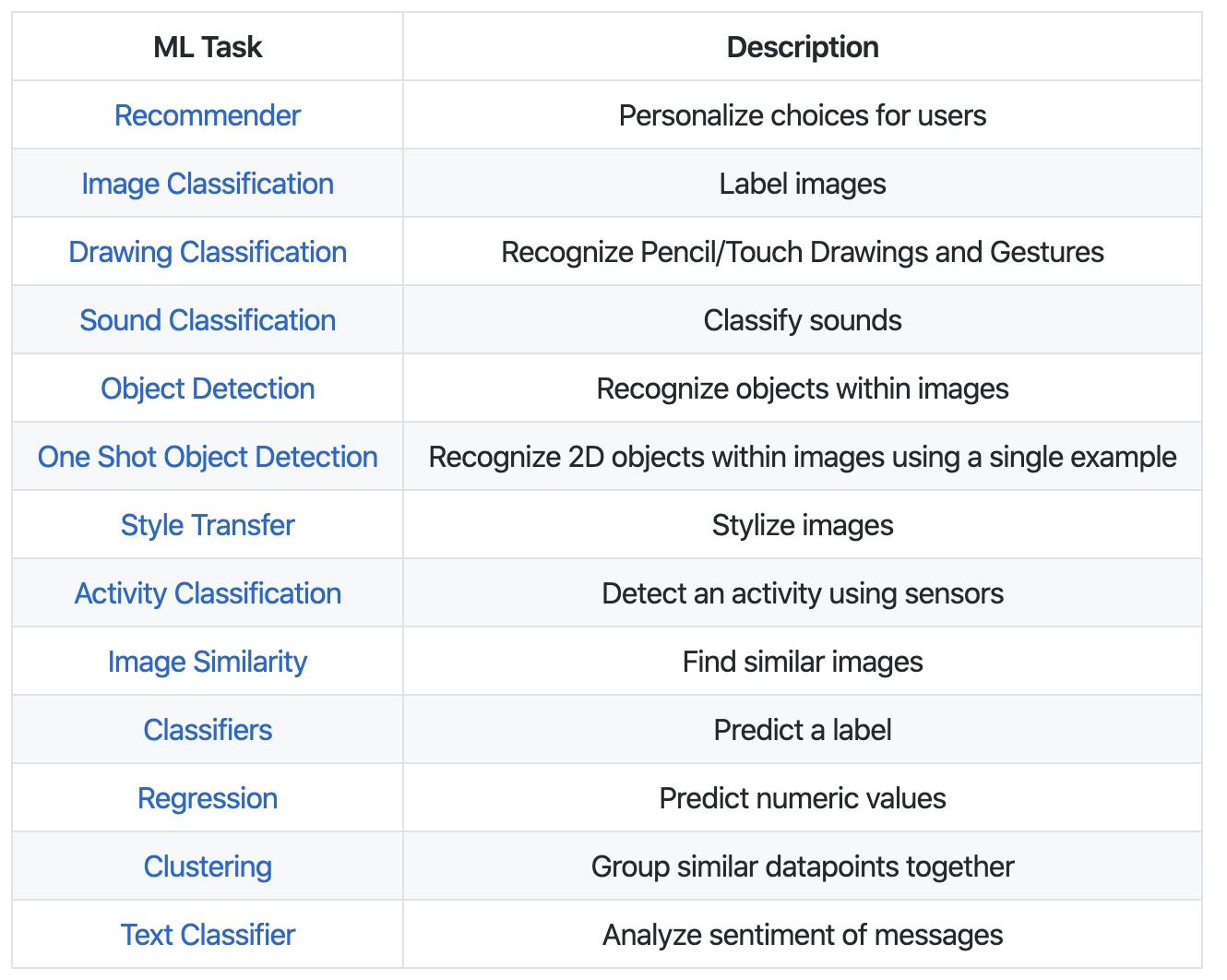The width and height of the screenshot is (1227, 980).
Task: Open the Object Detection link
Action: point(208,388)
